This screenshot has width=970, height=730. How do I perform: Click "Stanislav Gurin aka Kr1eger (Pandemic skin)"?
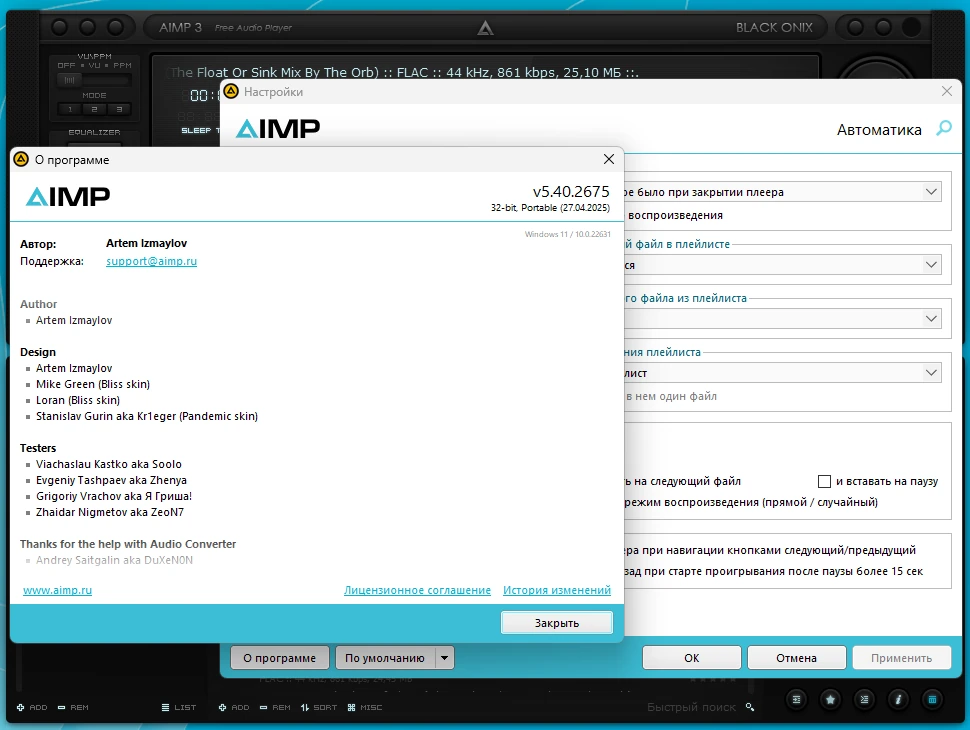click(147, 416)
